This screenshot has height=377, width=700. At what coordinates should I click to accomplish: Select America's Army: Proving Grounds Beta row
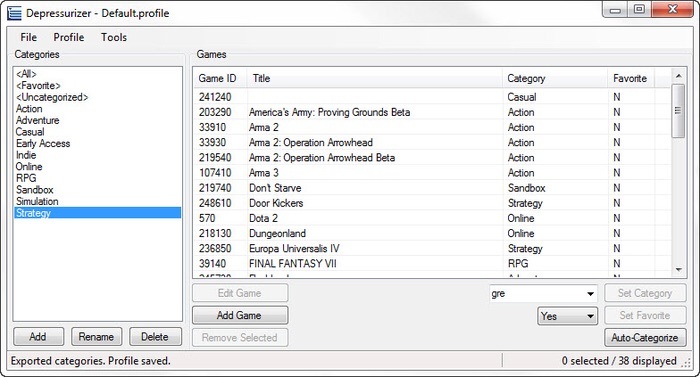pyautogui.click(x=432, y=112)
